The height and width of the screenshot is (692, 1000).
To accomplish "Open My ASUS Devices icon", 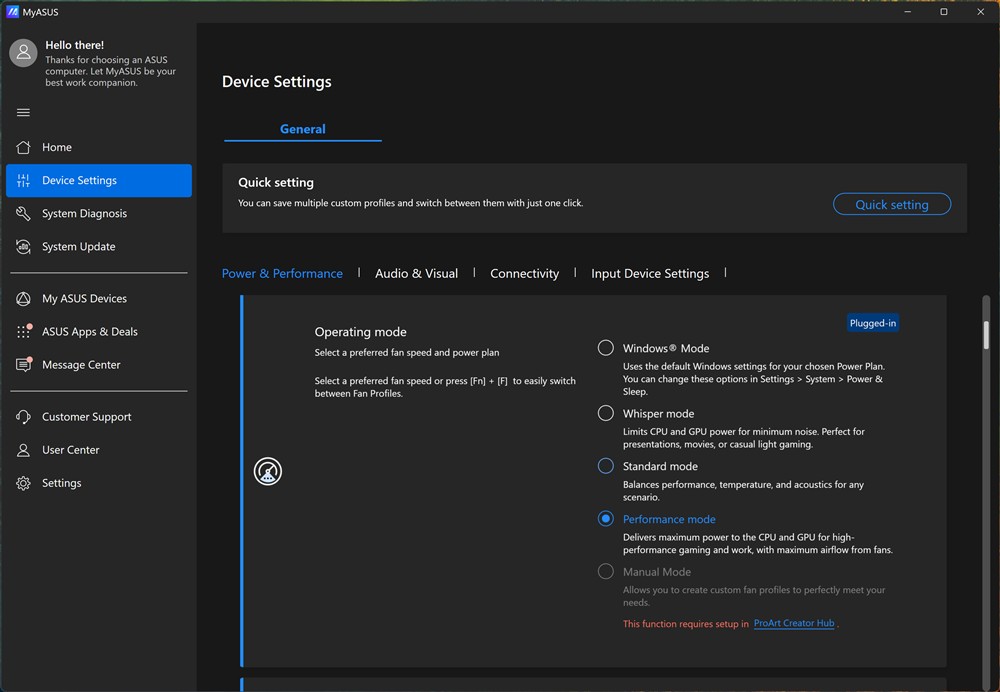I will (x=23, y=298).
